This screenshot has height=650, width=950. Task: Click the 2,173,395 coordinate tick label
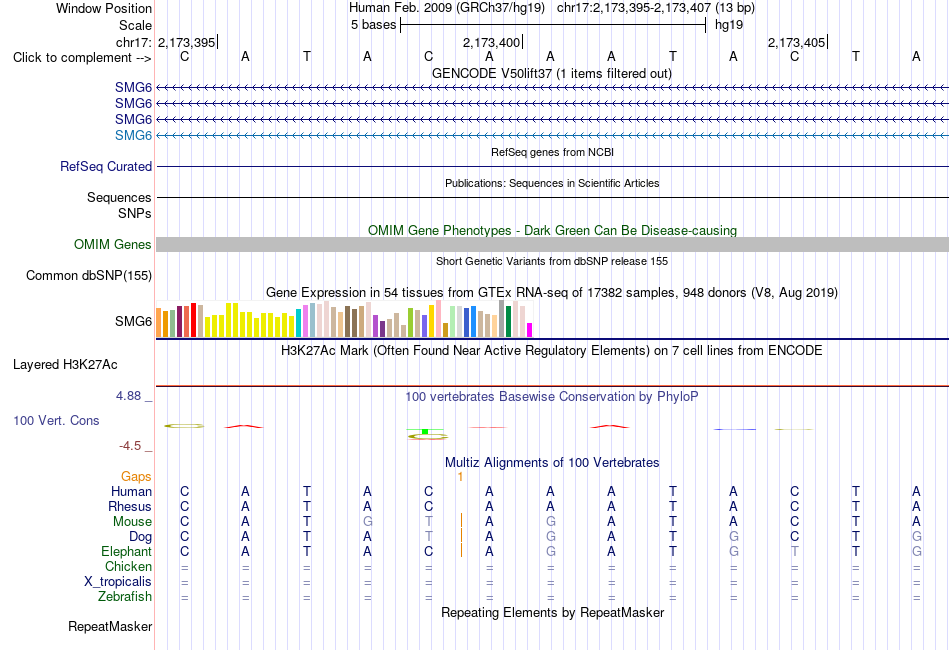click(187, 42)
